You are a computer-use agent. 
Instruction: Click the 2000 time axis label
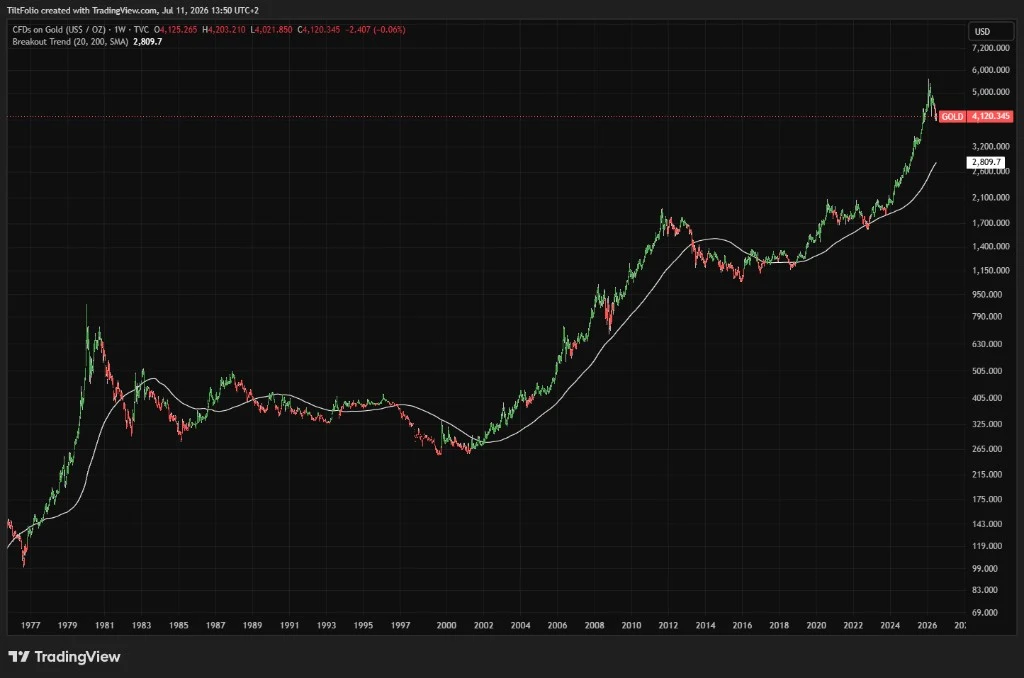(447, 625)
